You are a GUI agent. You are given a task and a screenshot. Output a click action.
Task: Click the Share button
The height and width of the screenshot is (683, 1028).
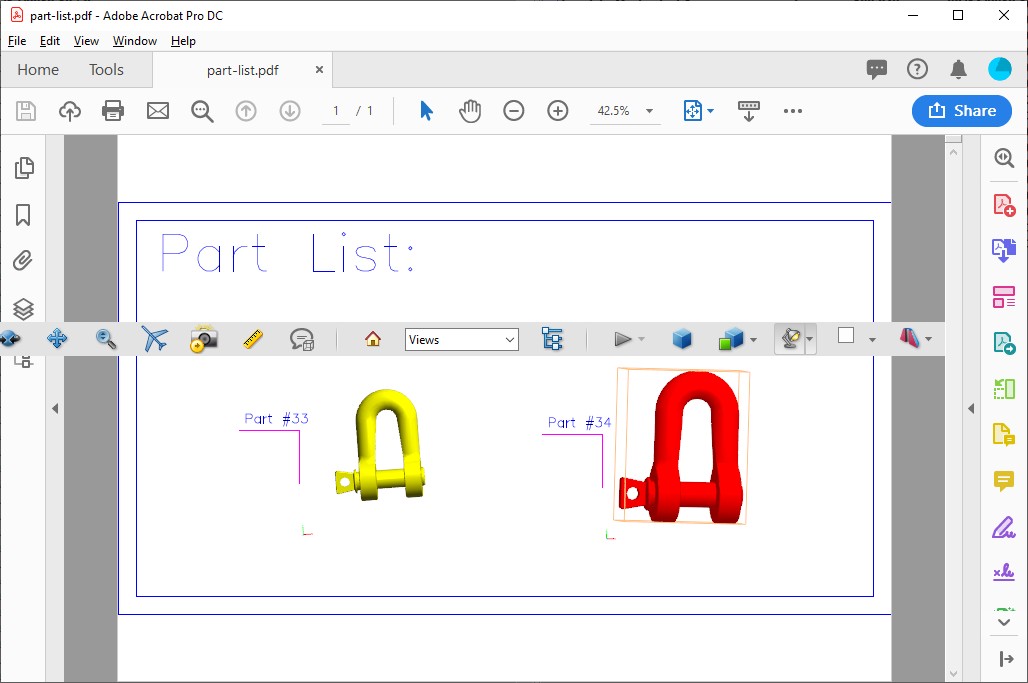coord(962,111)
